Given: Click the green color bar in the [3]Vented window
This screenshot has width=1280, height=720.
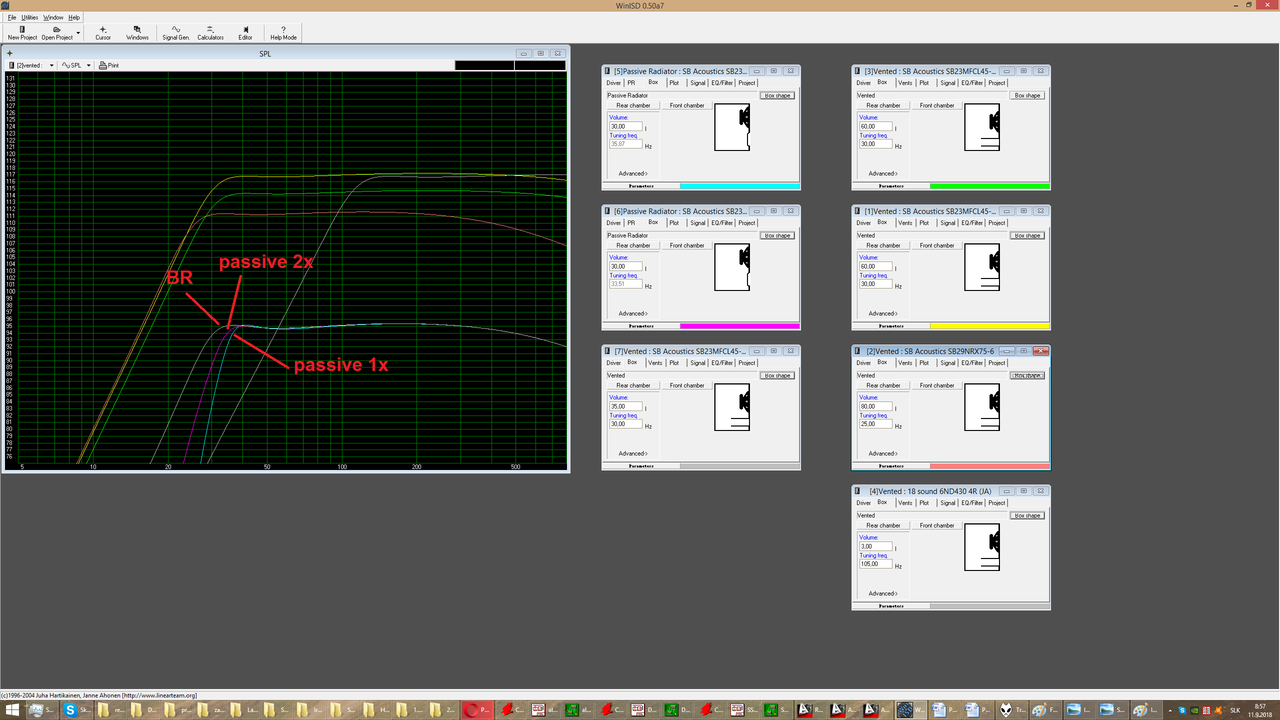Looking at the screenshot, I should 990,186.
